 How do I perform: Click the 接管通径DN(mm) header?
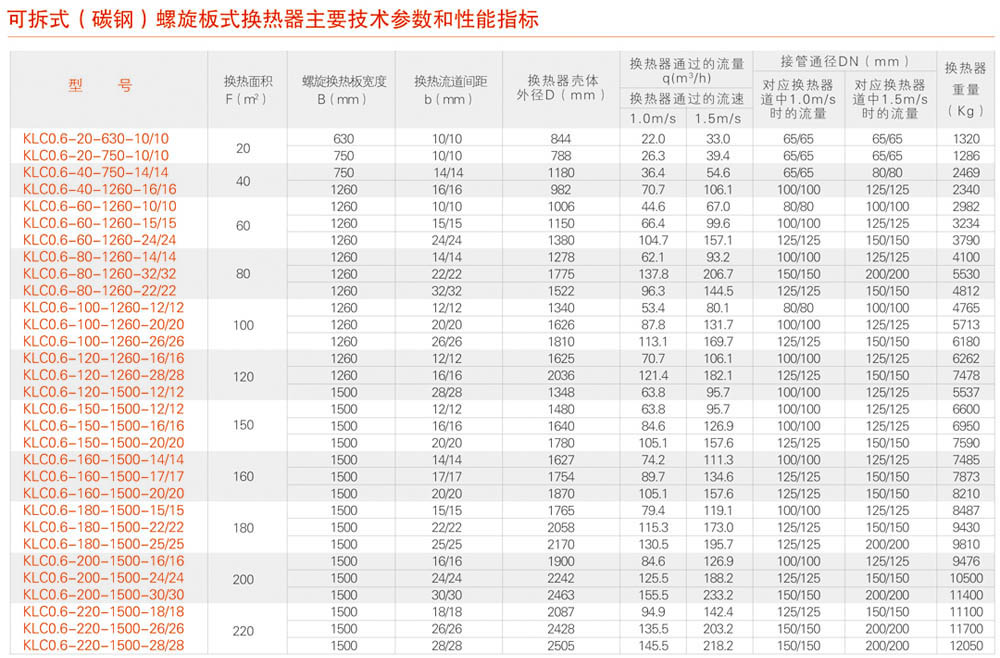pyautogui.click(x=844, y=61)
